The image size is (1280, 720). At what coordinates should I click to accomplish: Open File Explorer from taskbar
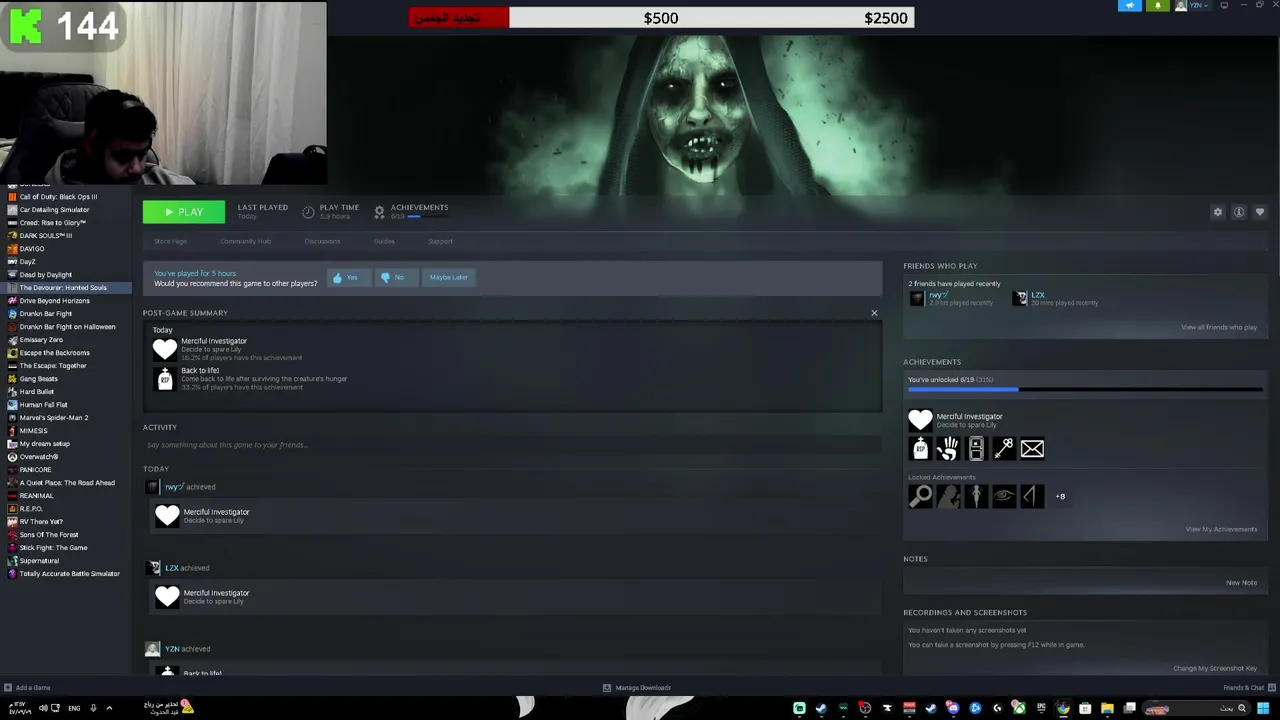click(1107, 708)
